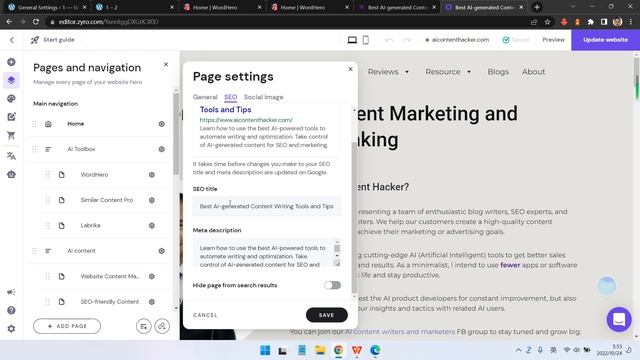Open settings gear for Labrika page

pos(152,225)
